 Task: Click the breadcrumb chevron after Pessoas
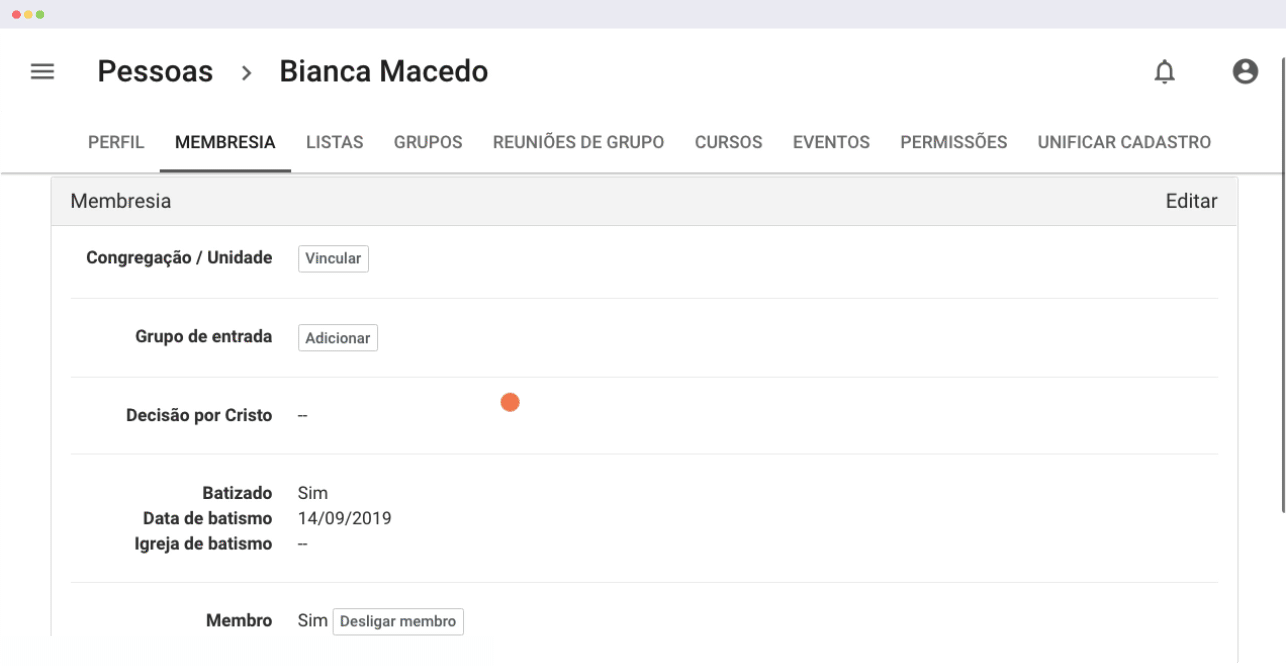(247, 73)
